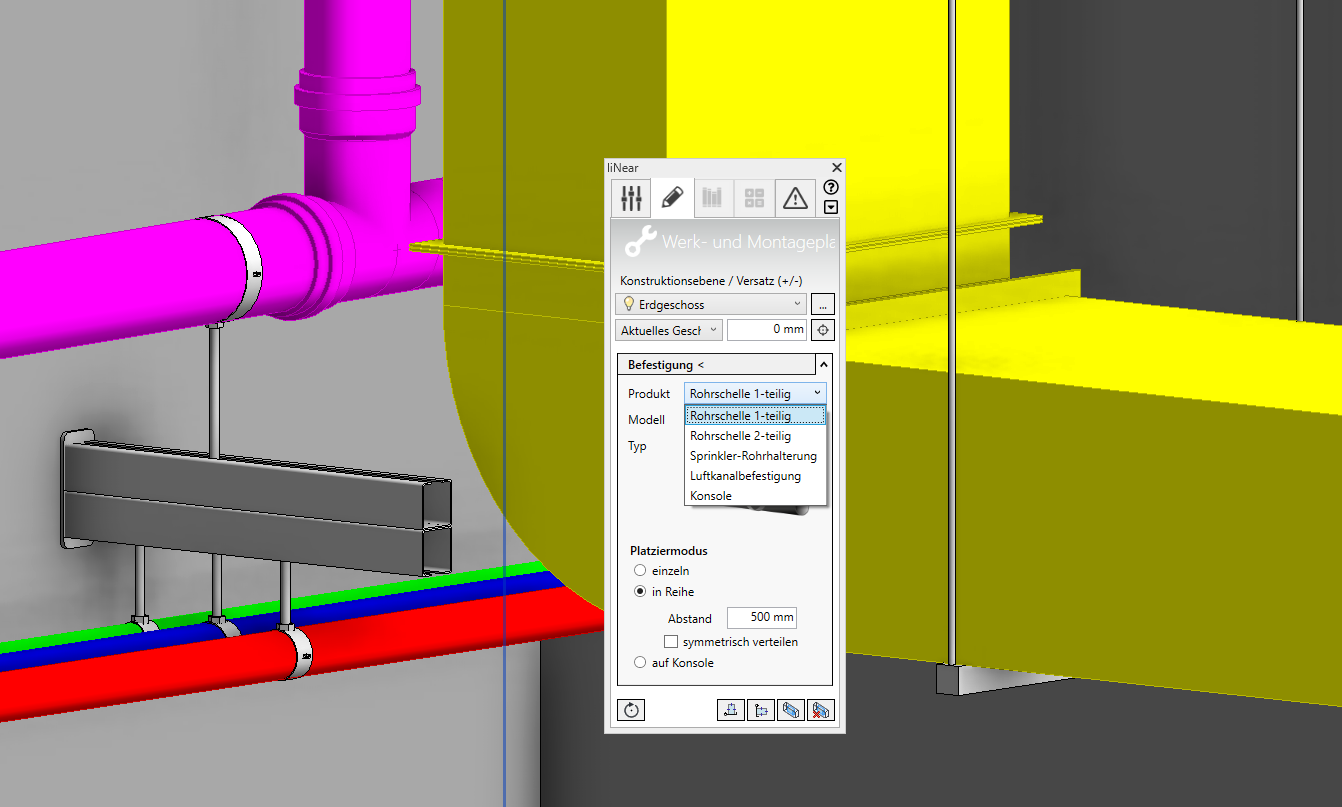Open the small panel options arrow
Image resolution: width=1342 pixels, height=807 pixels.
click(831, 207)
